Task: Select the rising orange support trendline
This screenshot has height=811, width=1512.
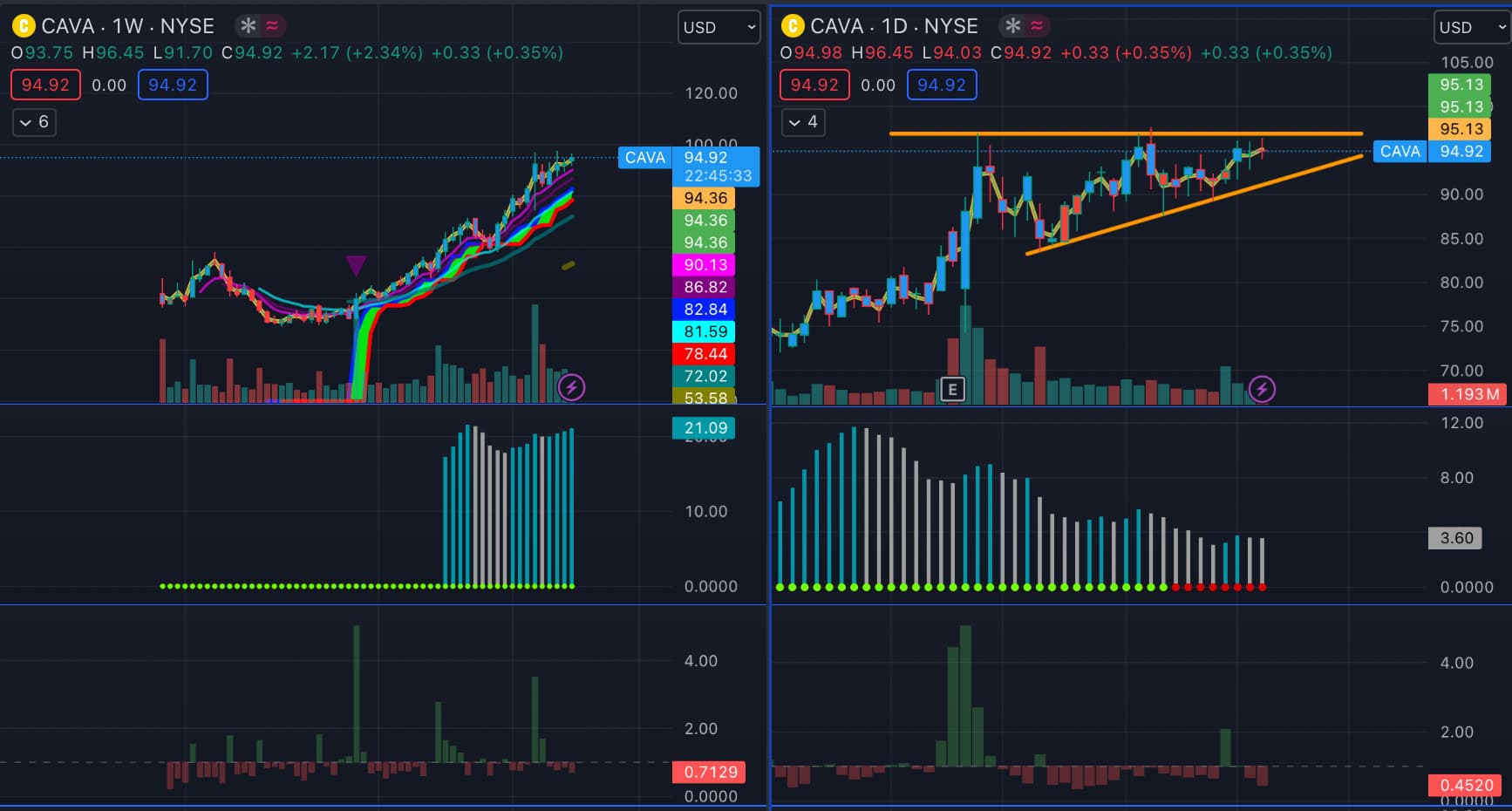Action: 1195,205
